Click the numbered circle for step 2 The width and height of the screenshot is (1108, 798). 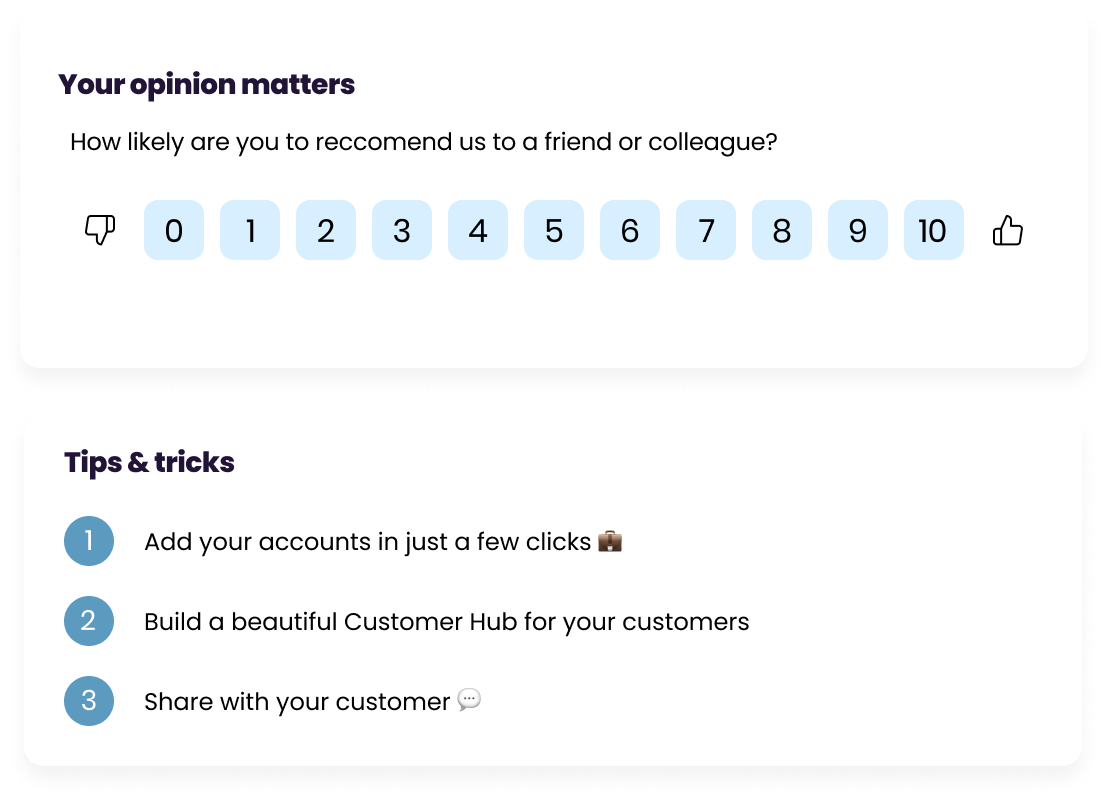coord(89,621)
